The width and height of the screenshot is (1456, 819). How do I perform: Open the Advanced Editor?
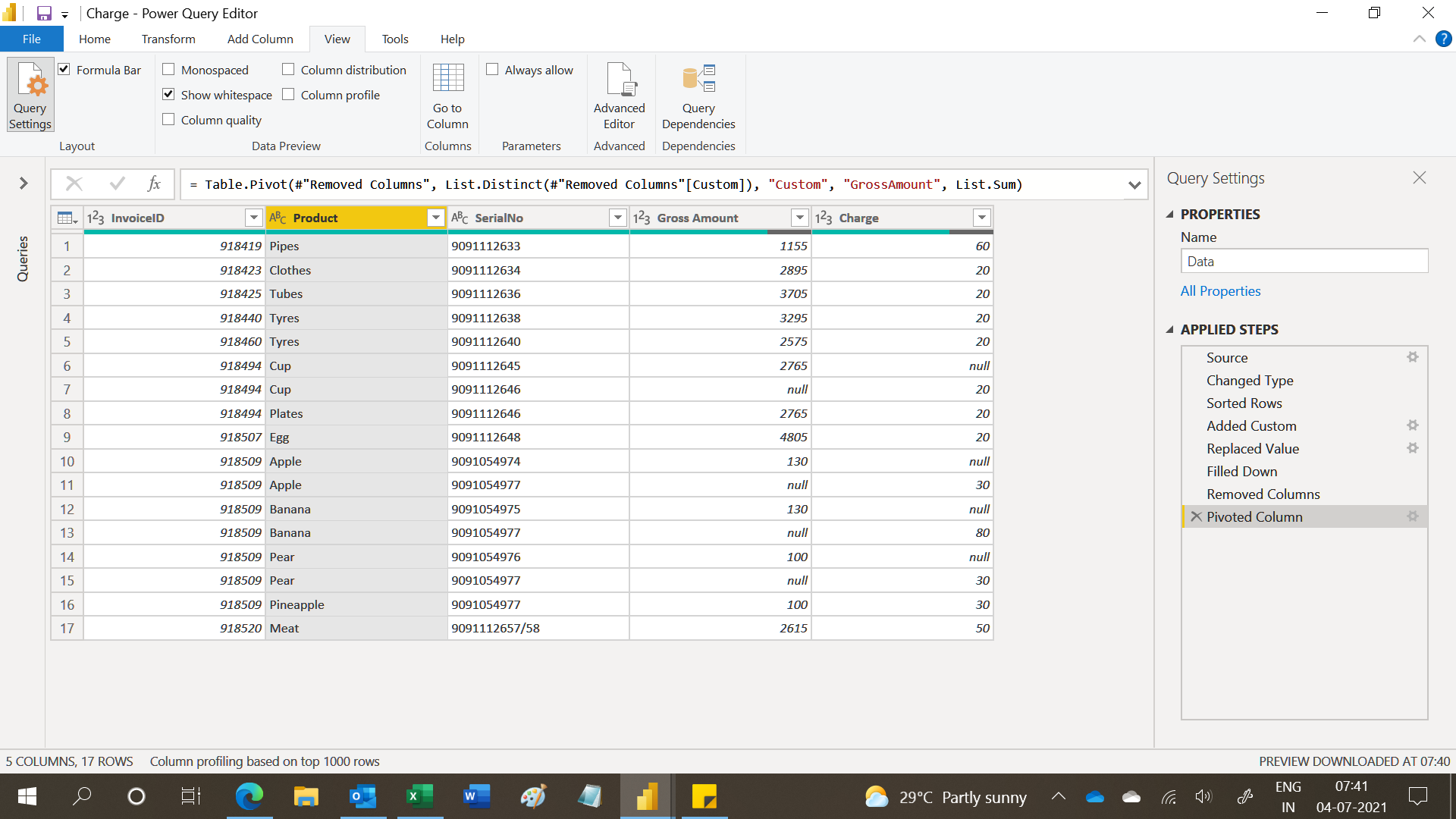click(x=619, y=96)
